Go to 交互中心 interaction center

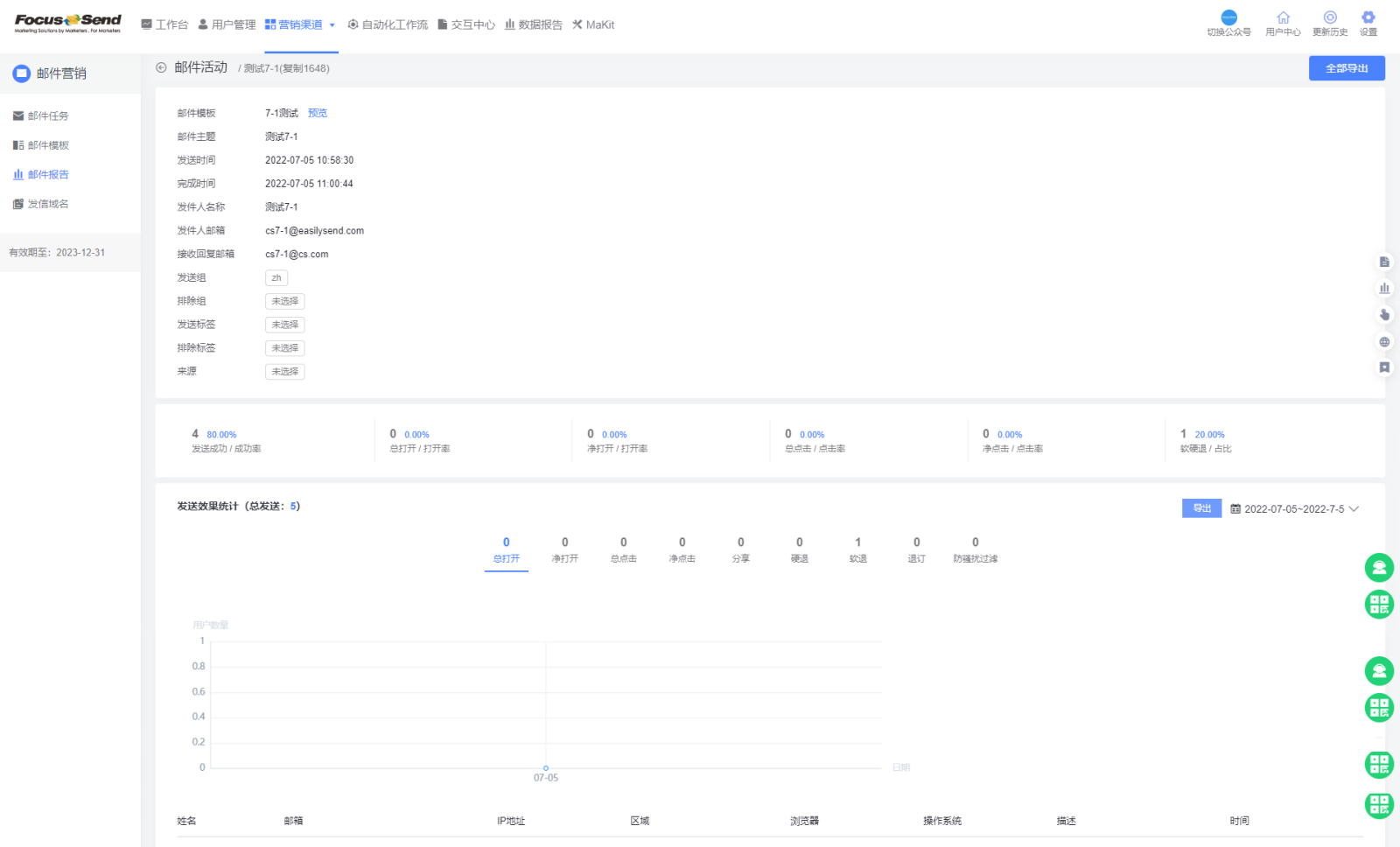click(466, 24)
